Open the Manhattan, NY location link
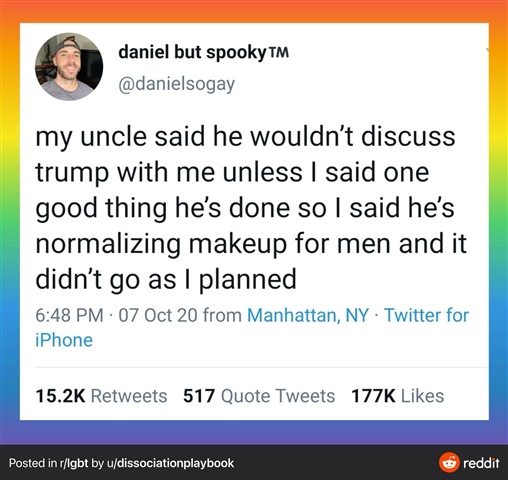 point(308,315)
